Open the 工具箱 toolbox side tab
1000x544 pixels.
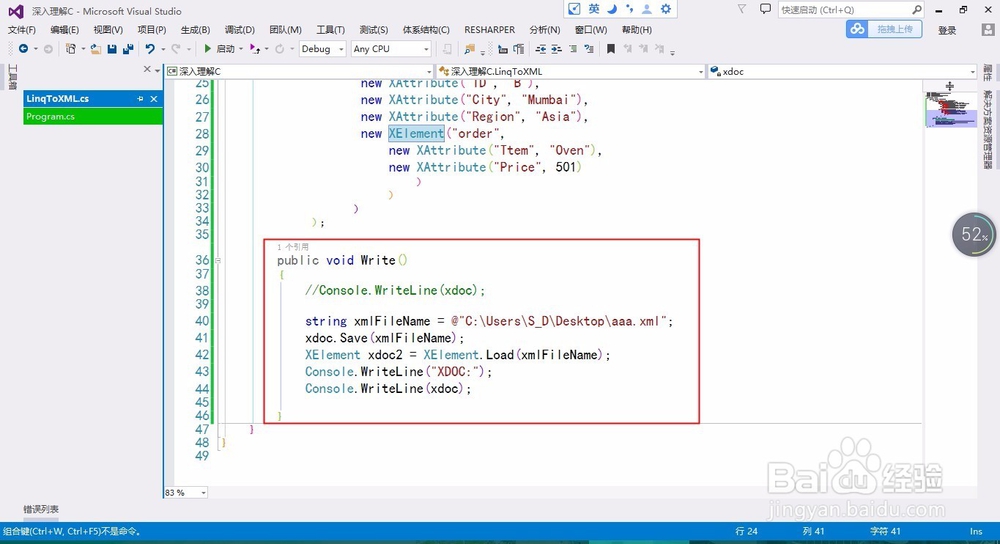pos(12,77)
